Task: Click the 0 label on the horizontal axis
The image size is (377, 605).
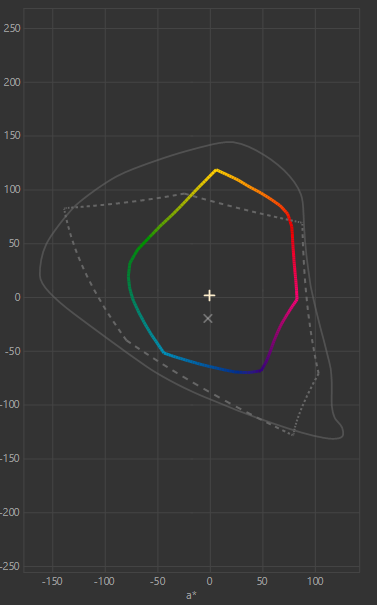Action: (210, 581)
